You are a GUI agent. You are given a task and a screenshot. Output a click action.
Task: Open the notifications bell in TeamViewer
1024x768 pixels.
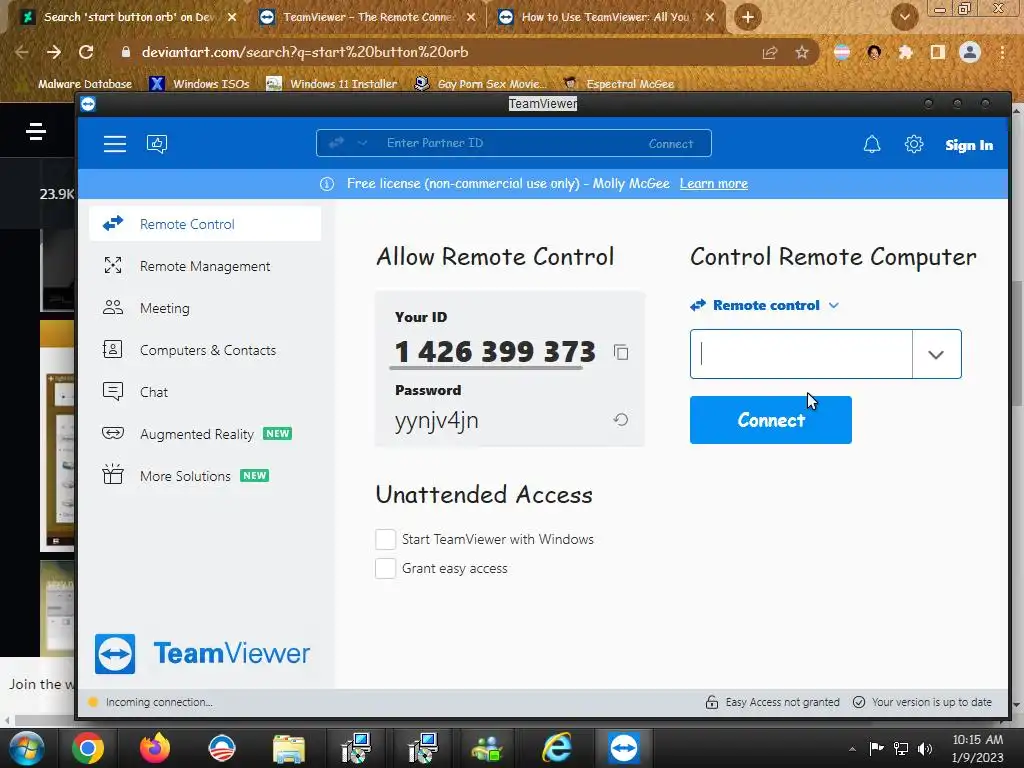[x=872, y=144]
